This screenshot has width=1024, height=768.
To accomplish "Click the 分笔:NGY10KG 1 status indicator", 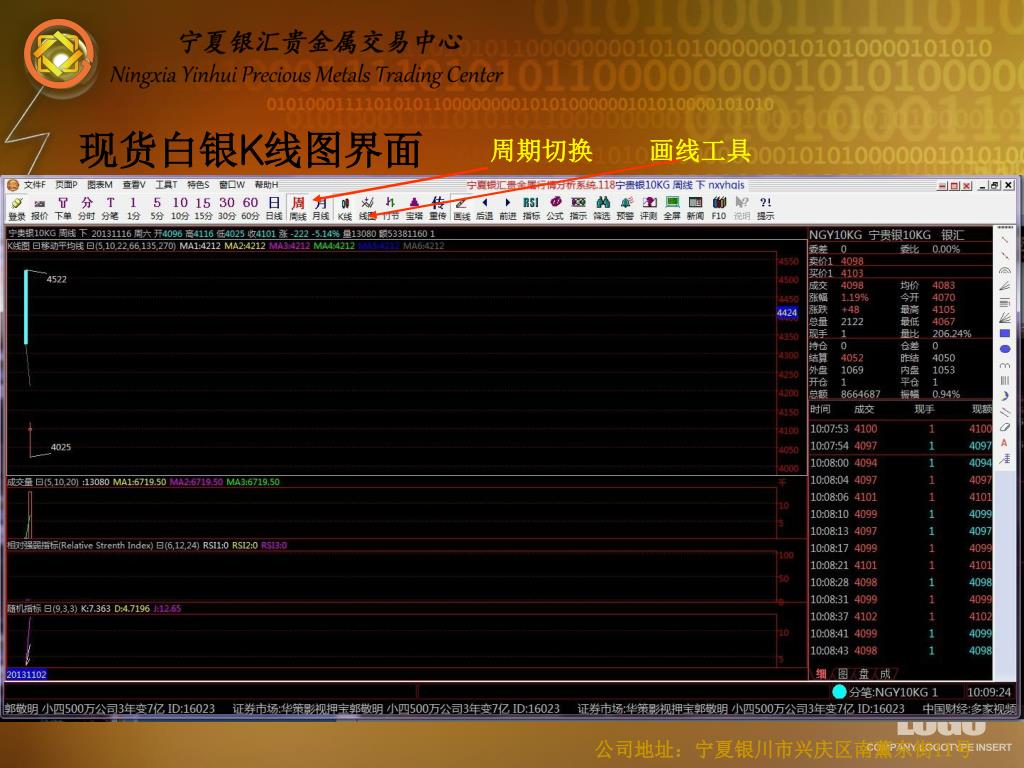I will click(x=885, y=692).
